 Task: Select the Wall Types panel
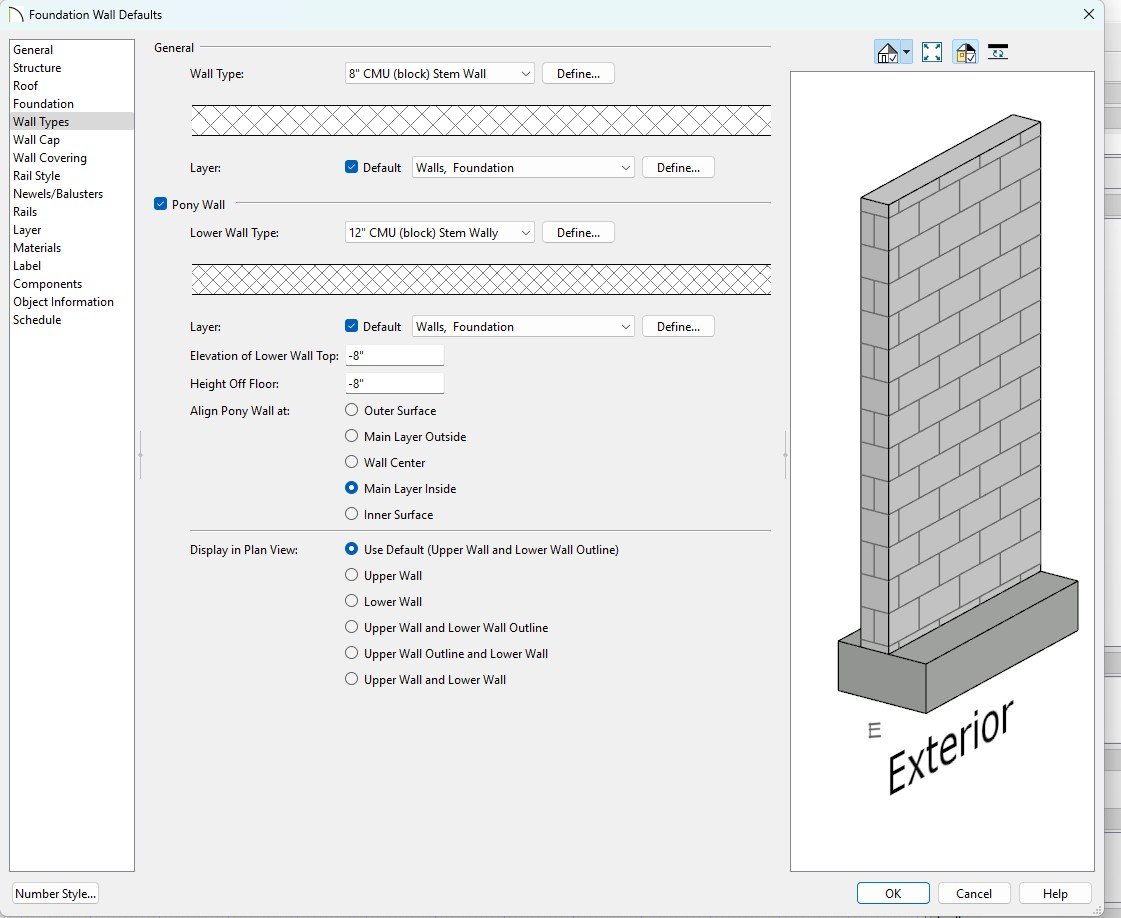pyautogui.click(x=41, y=122)
